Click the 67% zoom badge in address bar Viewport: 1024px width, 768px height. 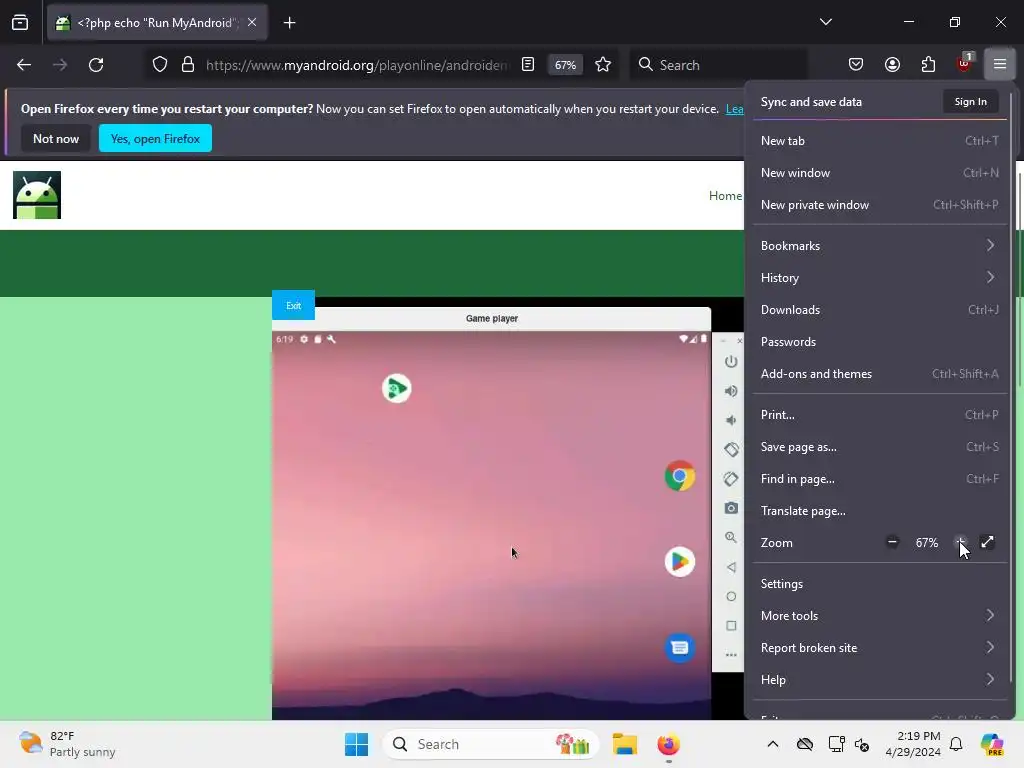[565, 65]
